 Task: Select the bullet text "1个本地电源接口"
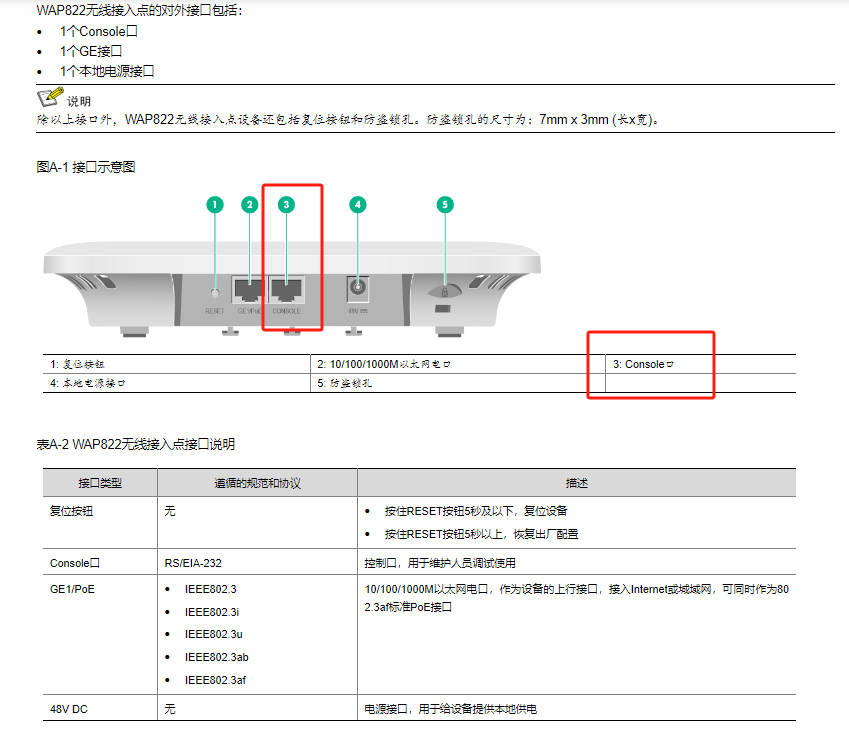click(107, 71)
